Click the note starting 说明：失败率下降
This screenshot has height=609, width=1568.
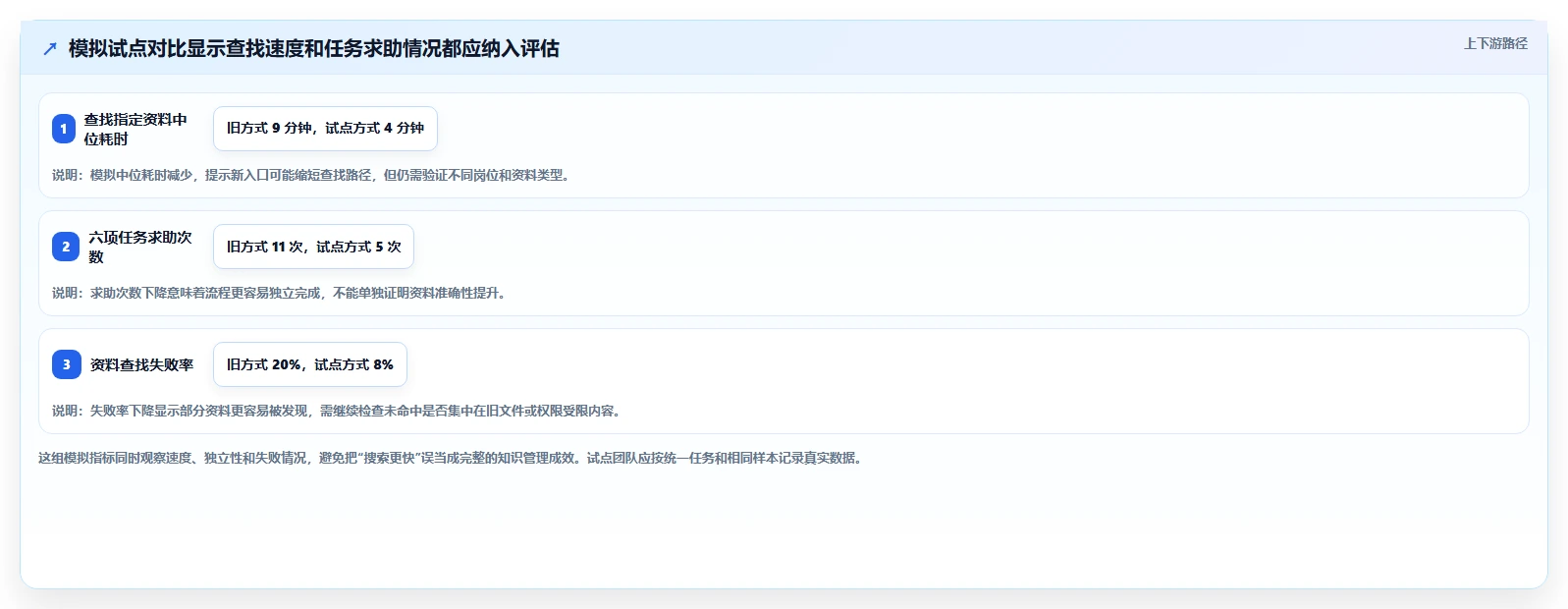338,411
